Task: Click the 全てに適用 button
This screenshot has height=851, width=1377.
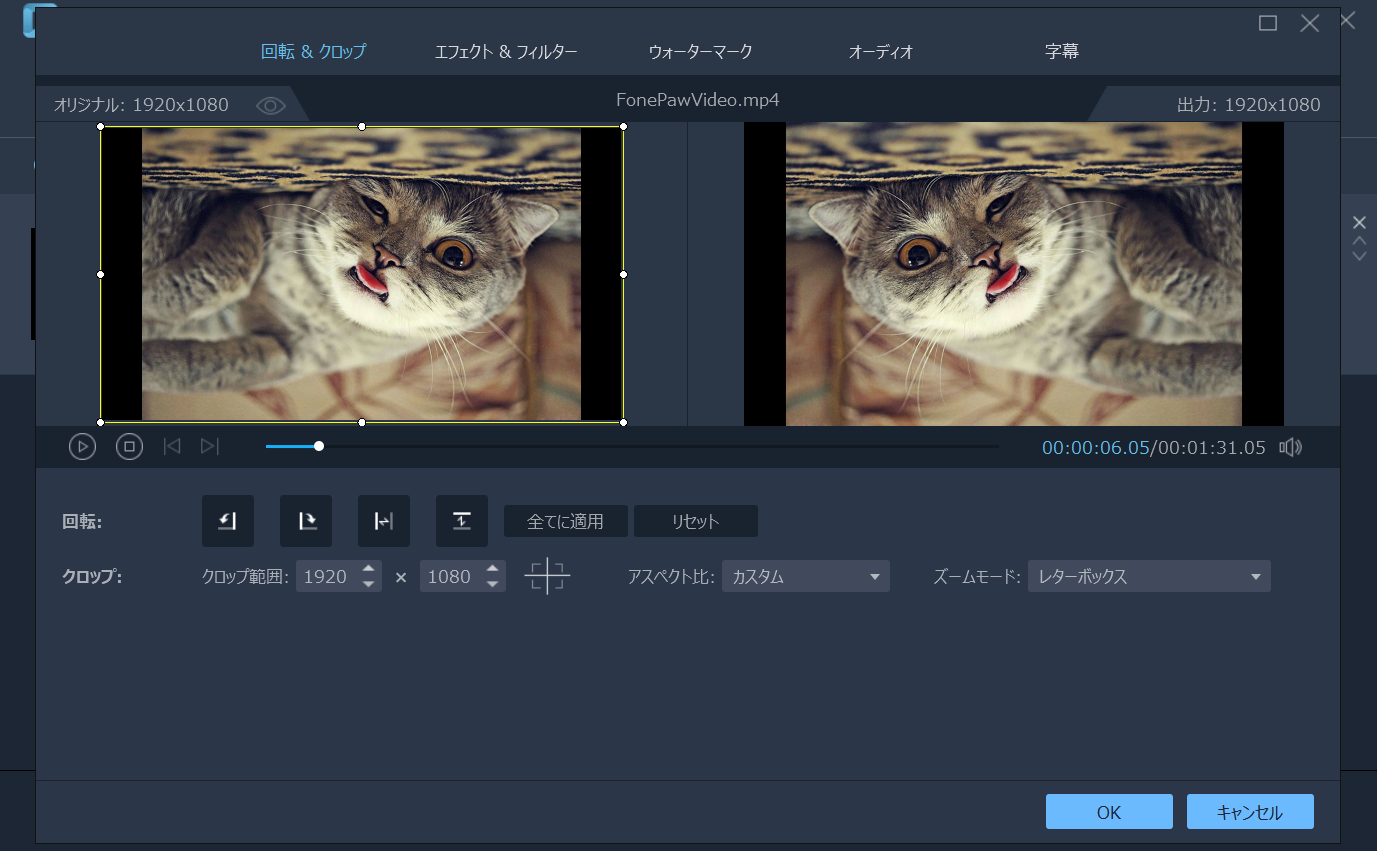Action: 565,520
